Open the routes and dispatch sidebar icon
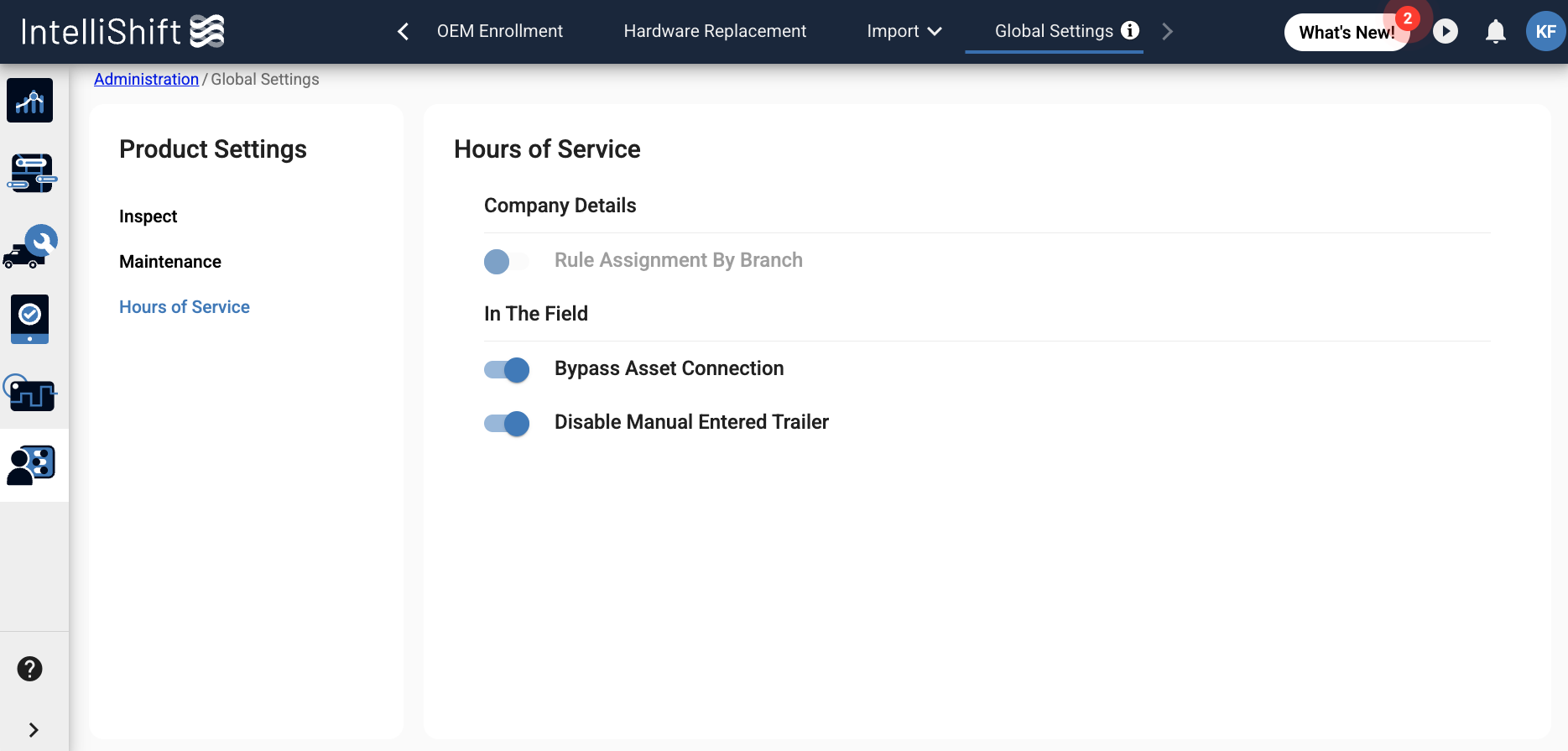Image resolution: width=1568 pixels, height=751 pixels. pyautogui.click(x=32, y=173)
